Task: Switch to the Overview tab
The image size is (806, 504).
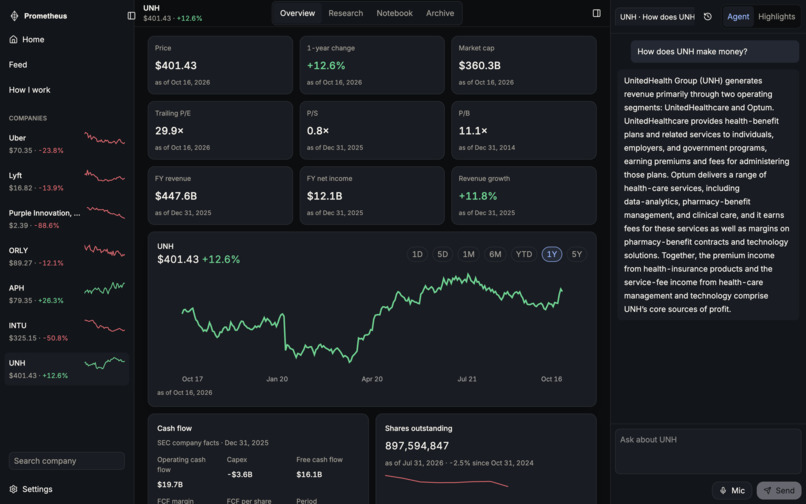Action: [x=297, y=13]
